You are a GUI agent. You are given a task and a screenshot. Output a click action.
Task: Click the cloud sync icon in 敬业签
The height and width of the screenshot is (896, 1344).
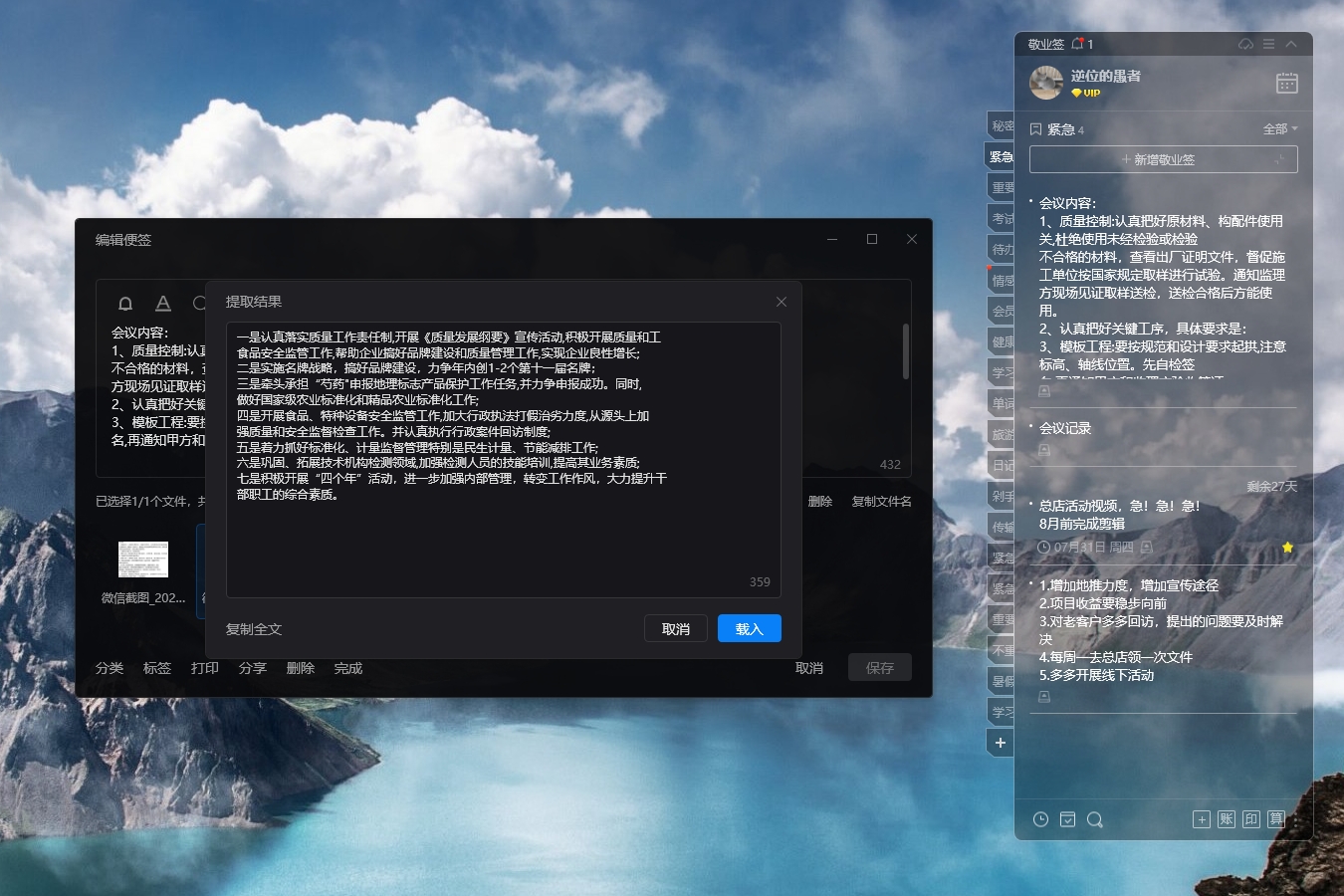point(1245,44)
